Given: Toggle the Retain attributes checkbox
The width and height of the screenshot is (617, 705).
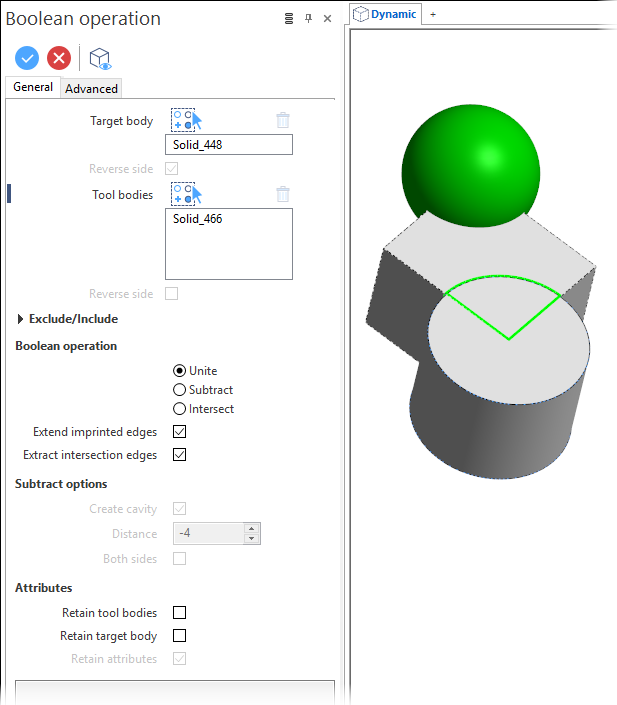Looking at the screenshot, I should pyautogui.click(x=179, y=659).
